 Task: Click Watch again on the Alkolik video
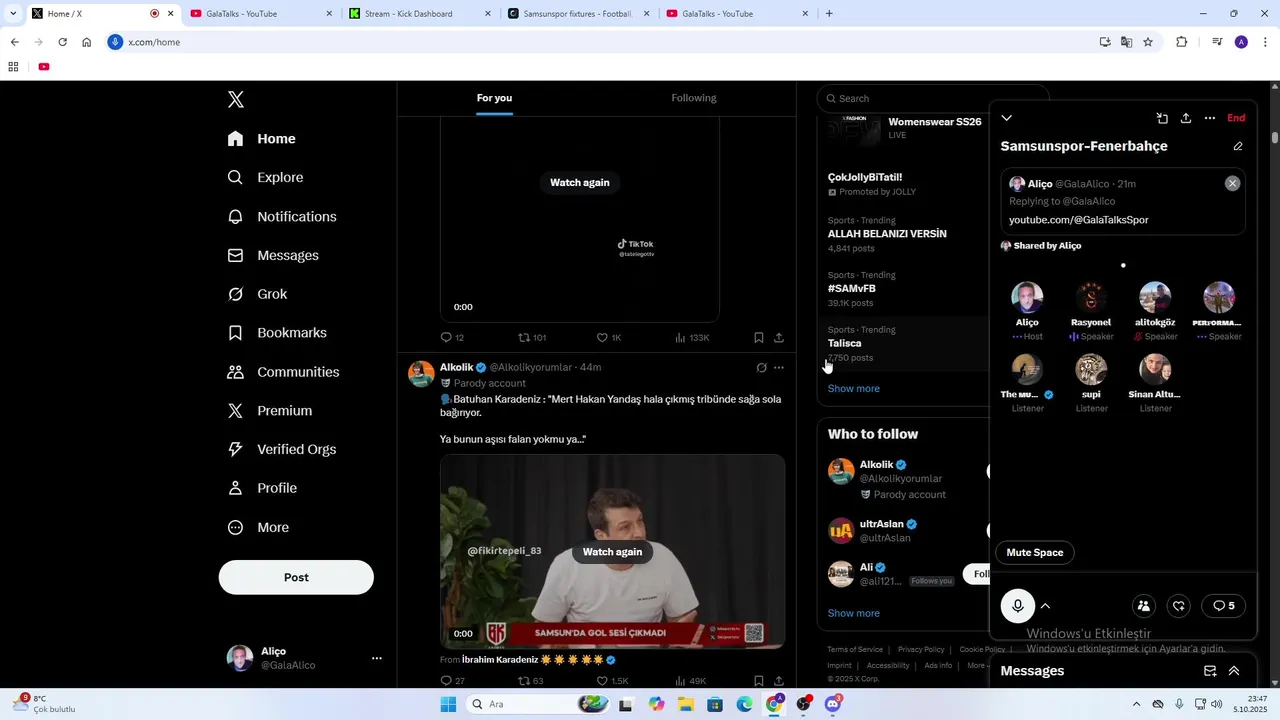pyautogui.click(x=612, y=552)
